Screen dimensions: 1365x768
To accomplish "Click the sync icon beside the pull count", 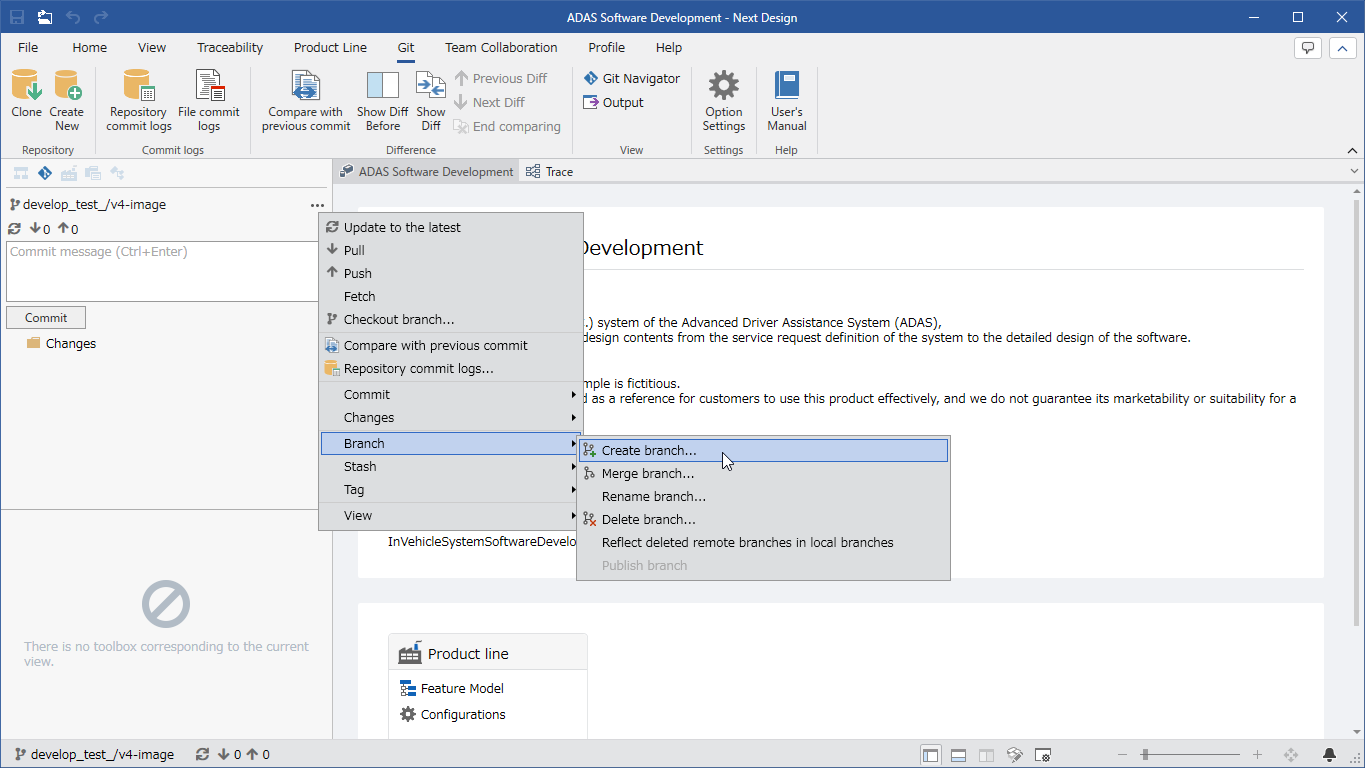I will tap(14, 229).
